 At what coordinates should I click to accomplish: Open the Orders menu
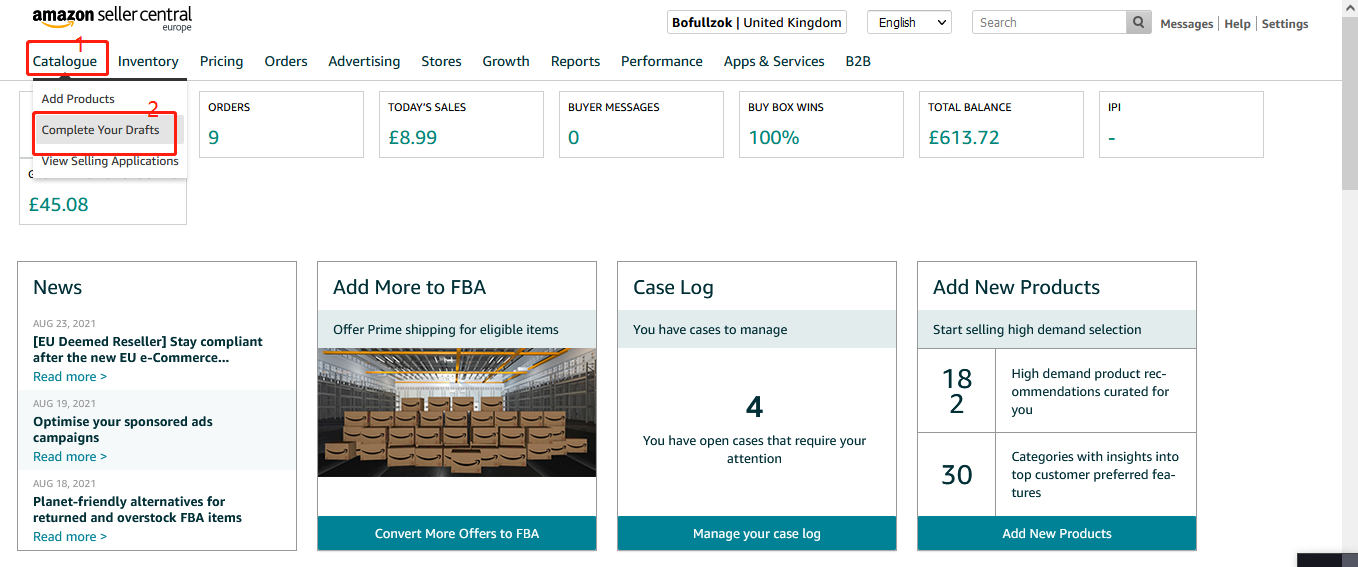pyautogui.click(x=286, y=61)
